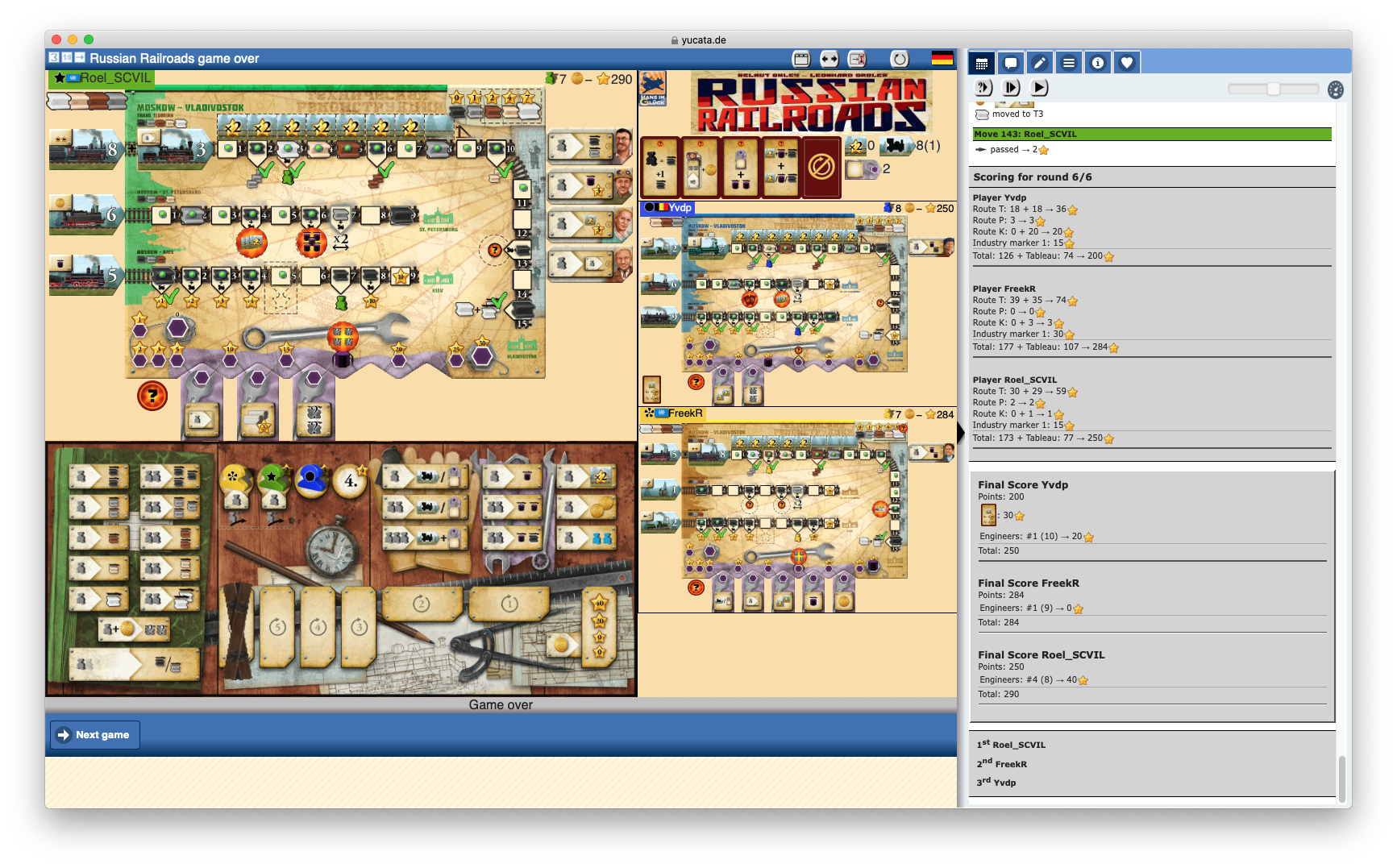The height and width of the screenshot is (868, 1397).
Task: Click 'Final Score Roel_SCVIL' heading
Action: (1041, 654)
